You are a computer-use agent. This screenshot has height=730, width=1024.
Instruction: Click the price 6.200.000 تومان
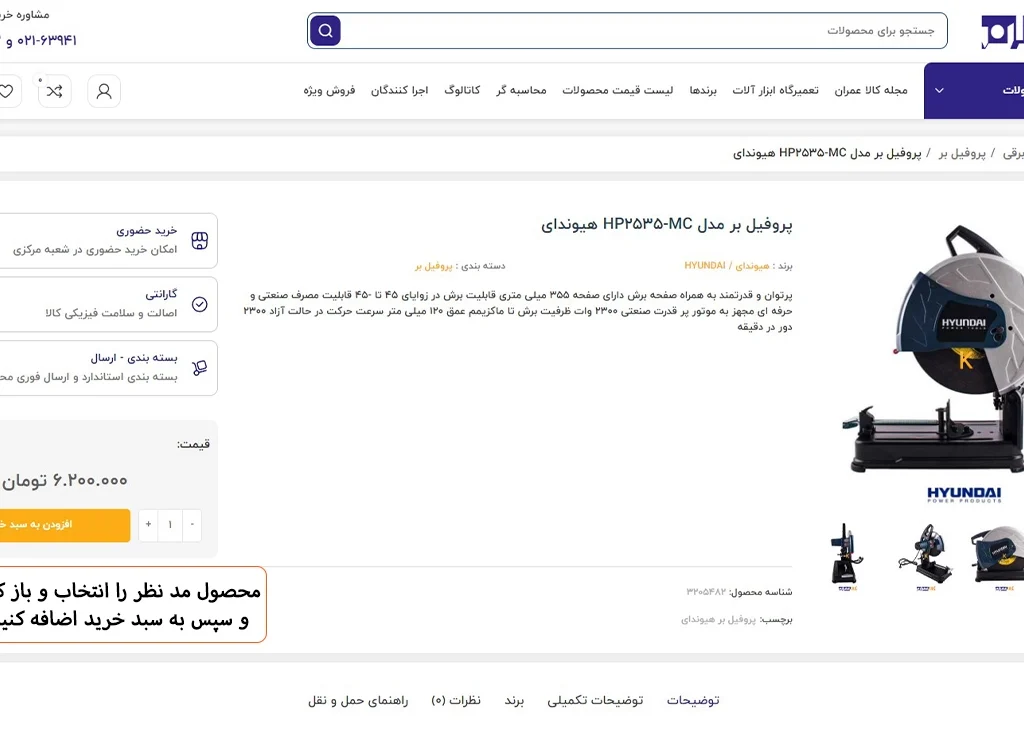coord(64,481)
